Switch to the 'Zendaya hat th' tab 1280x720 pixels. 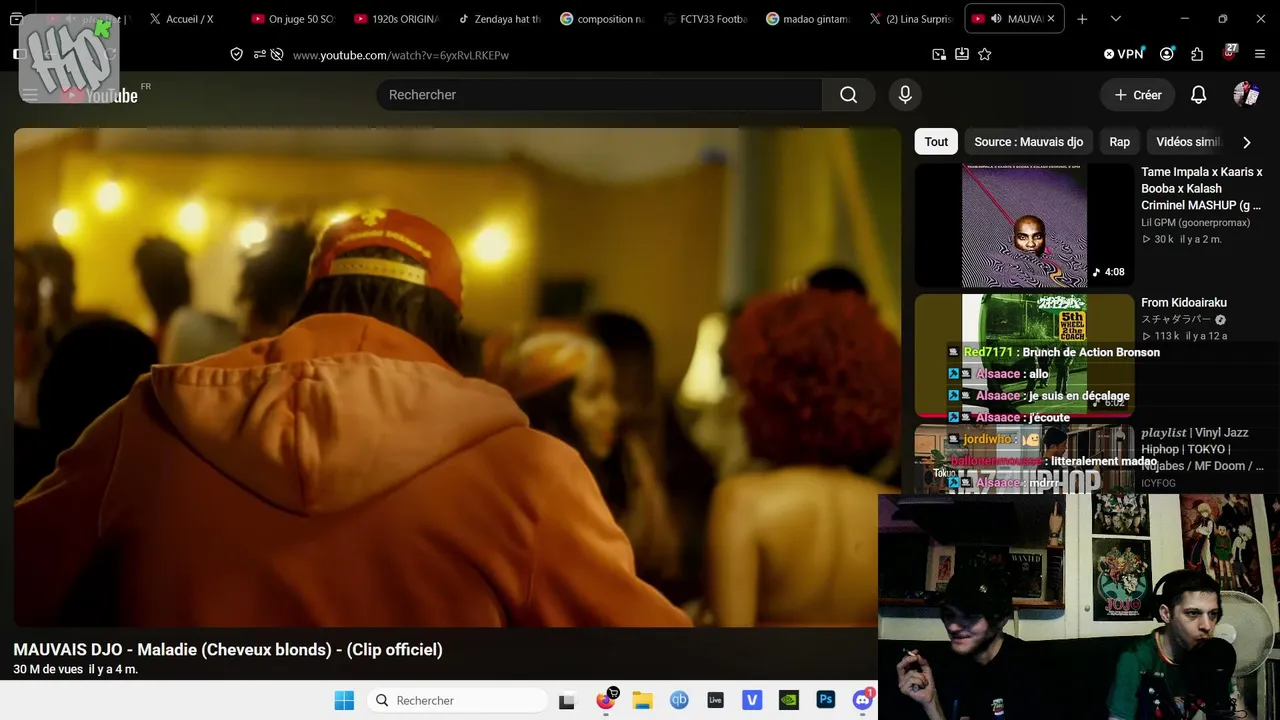pos(499,19)
